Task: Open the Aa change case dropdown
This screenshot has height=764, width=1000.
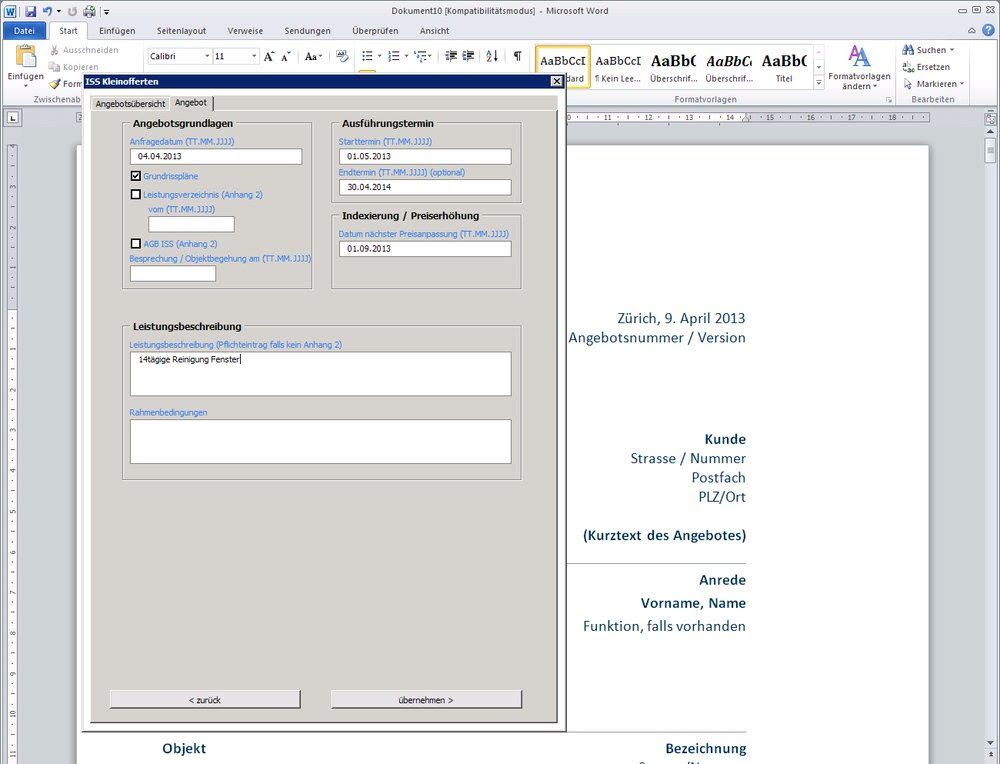Action: pyautogui.click(x=313, y=56)
